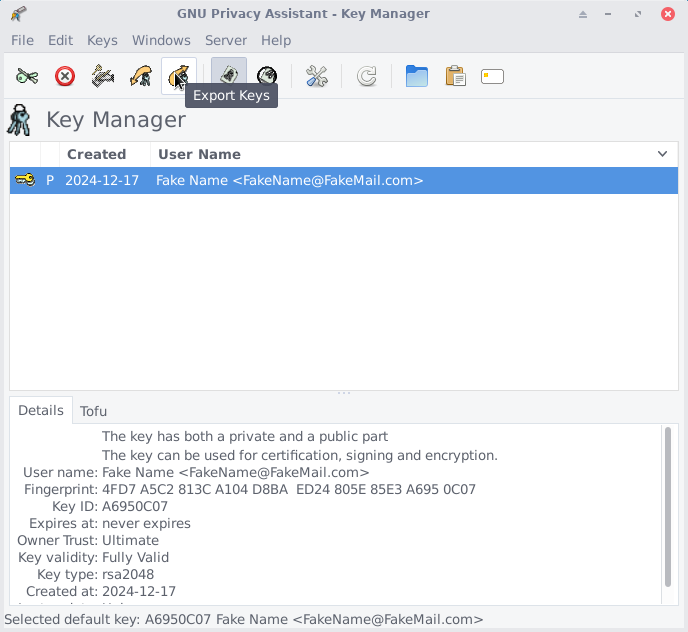The width and height of the screenshot is (688, 632).
Task: Click the '2024-12-17' created date cell
Action: coord(102,180)
